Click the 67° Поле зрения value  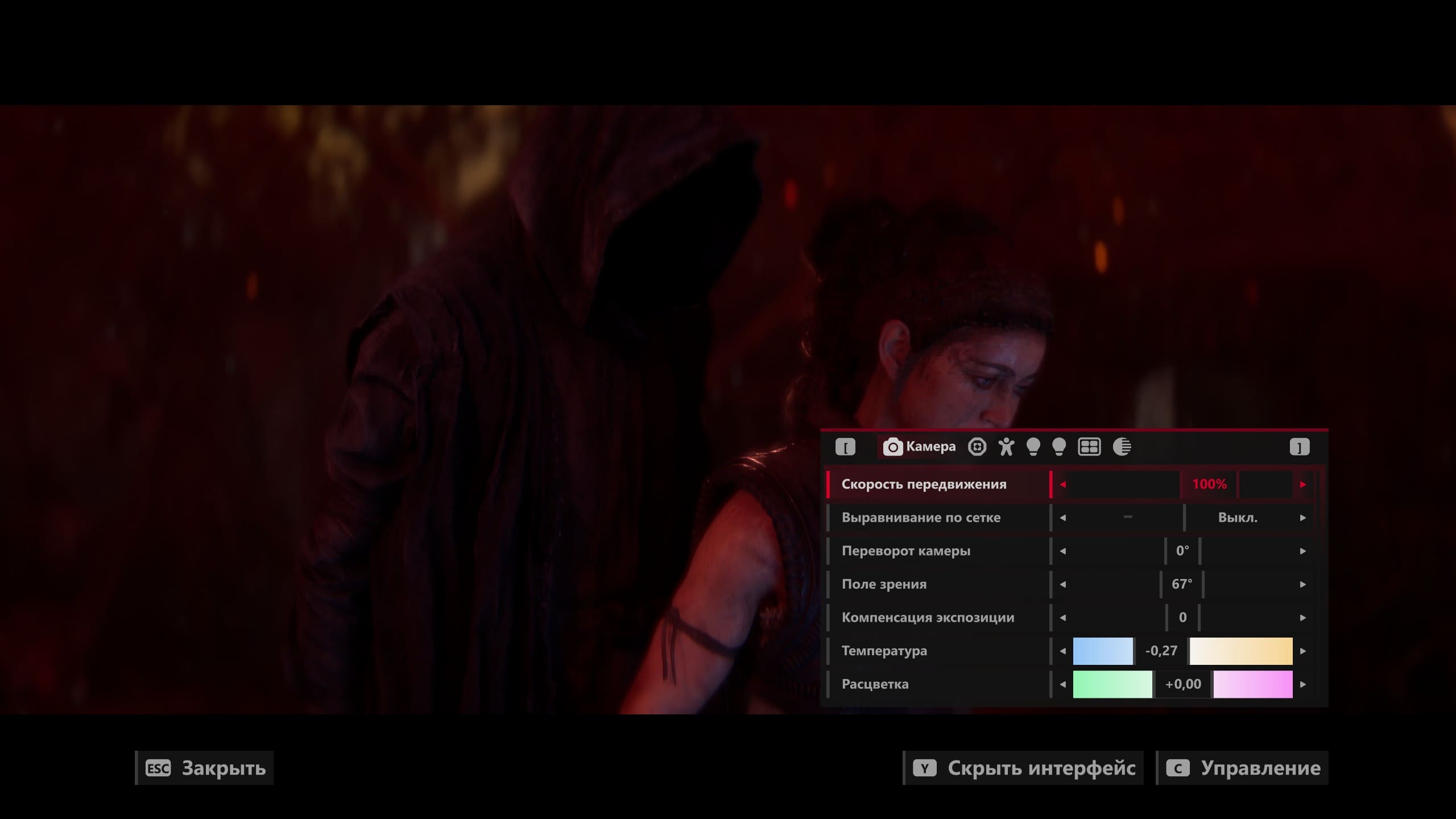tap(1182, 584)
